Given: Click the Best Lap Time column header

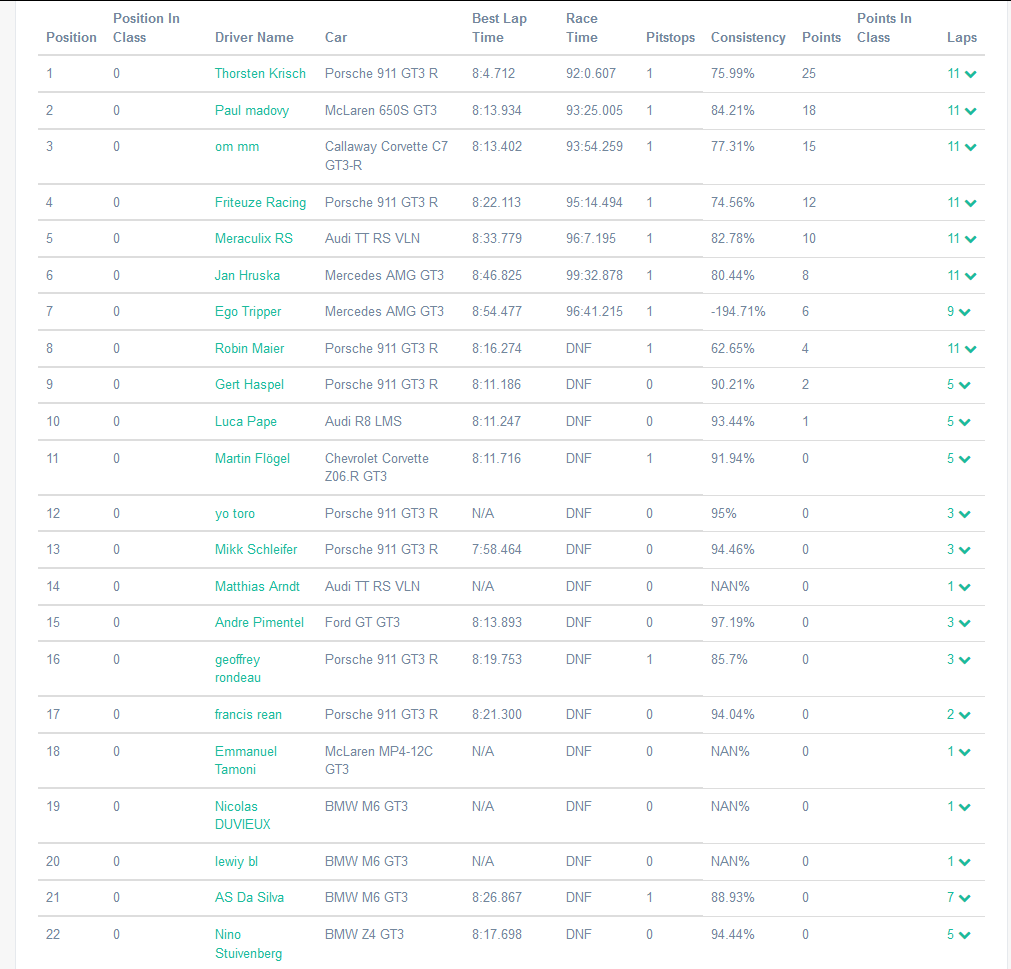Looking at the screenshot, I should pos(499,28).
